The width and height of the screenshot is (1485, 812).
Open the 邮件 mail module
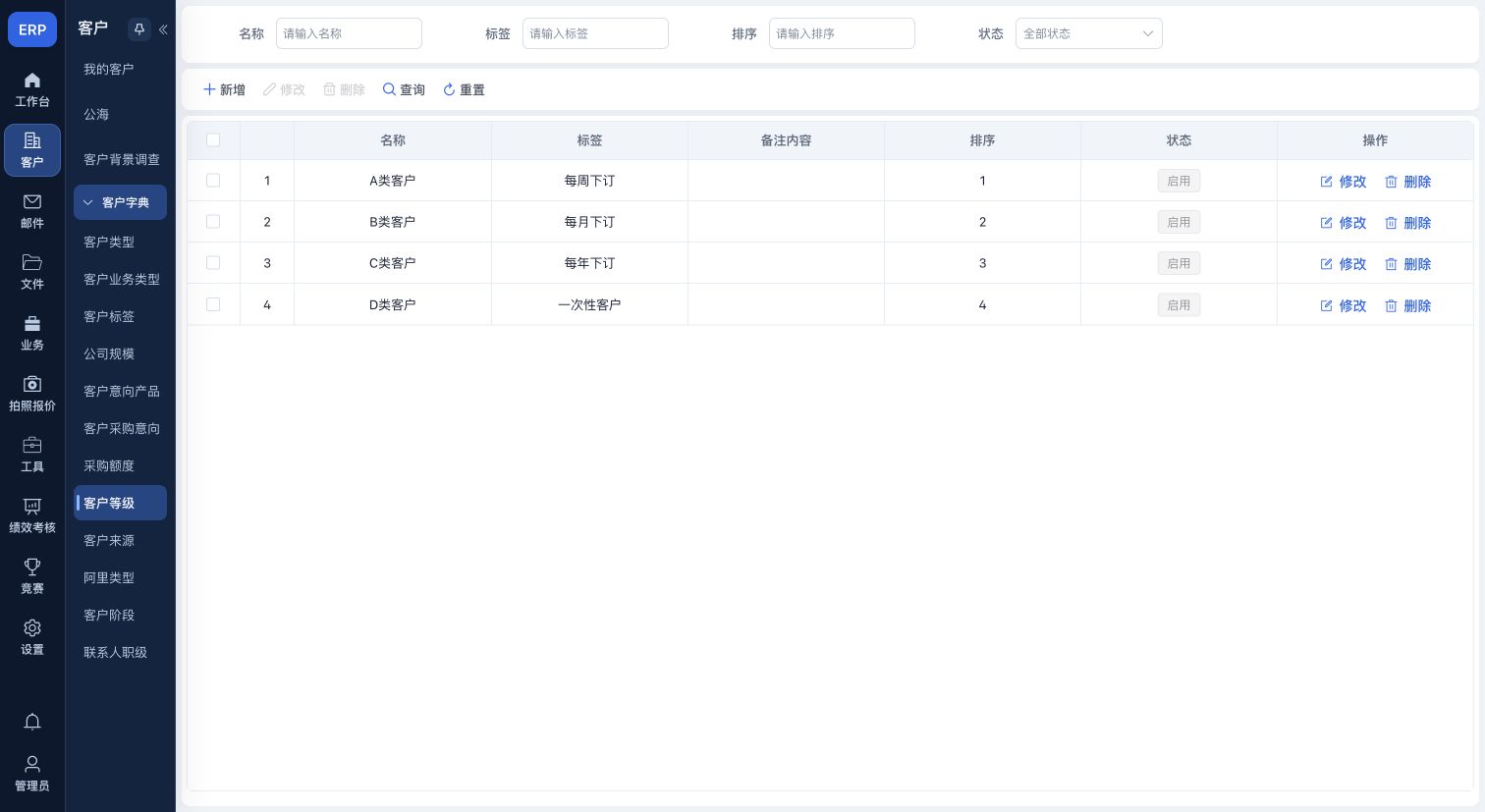[32, 211]
